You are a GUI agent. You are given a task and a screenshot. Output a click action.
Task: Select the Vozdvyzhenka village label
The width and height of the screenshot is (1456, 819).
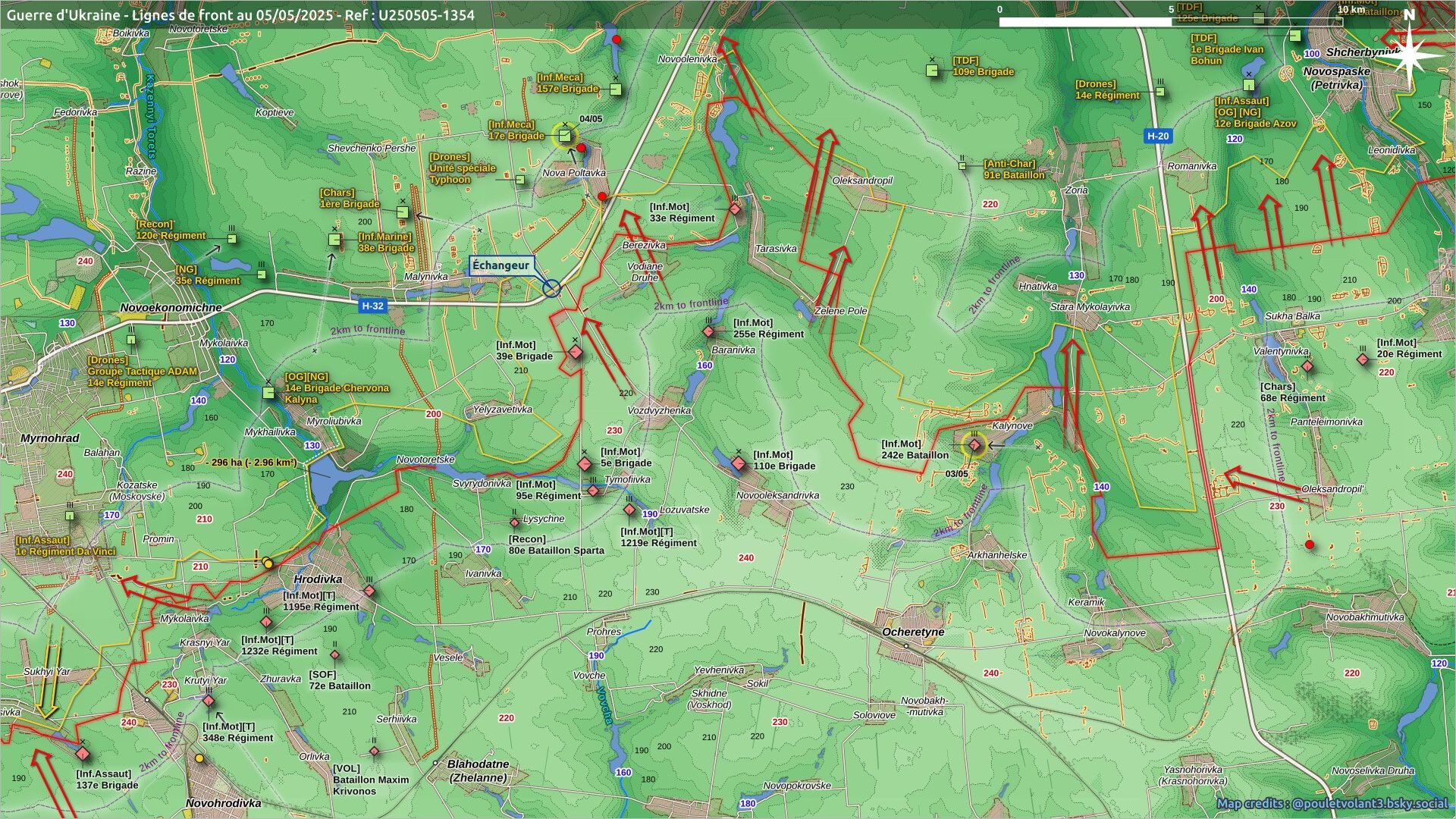[659, 410]
